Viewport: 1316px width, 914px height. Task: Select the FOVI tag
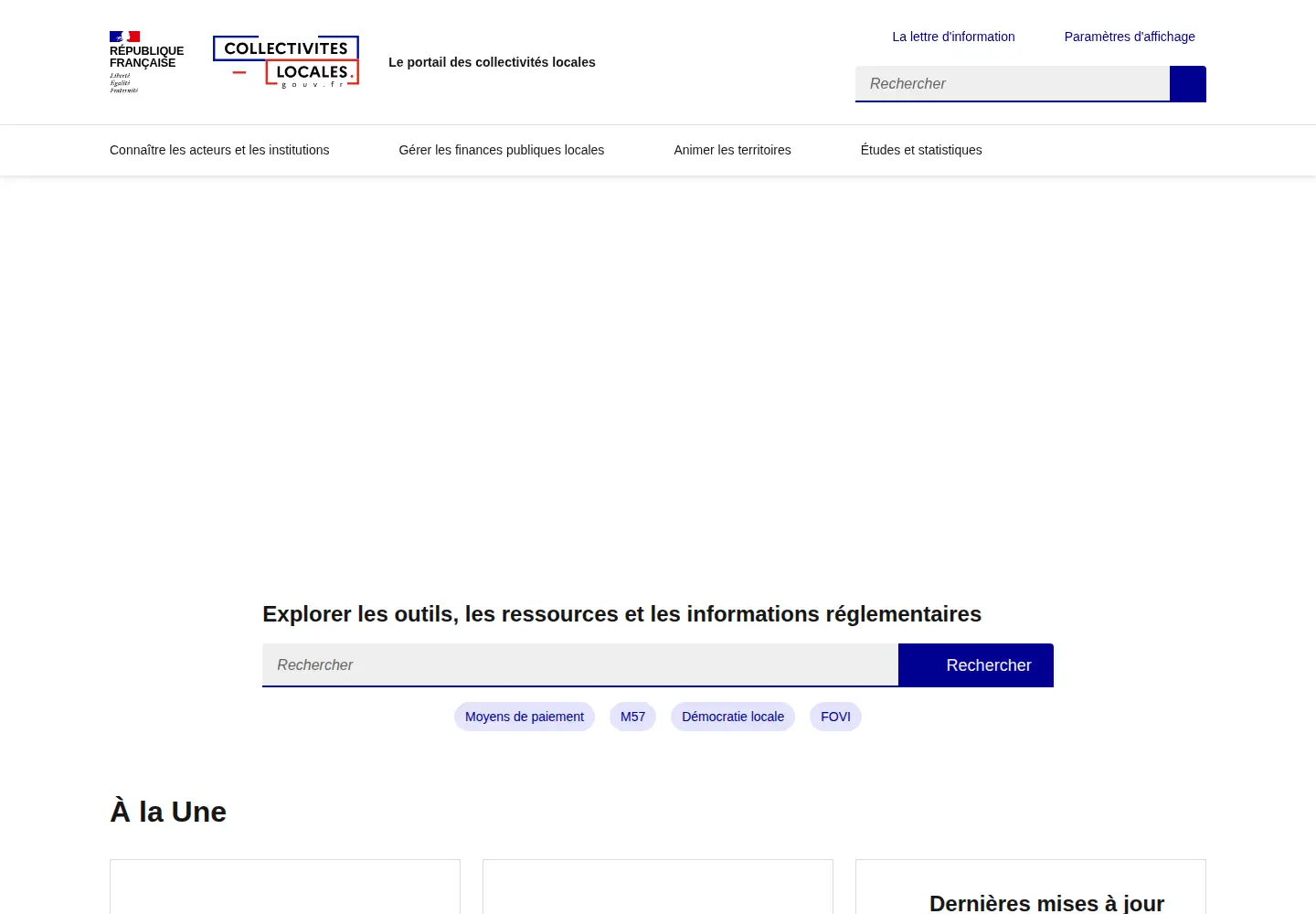pyautogui.click(x=835, y=717)
